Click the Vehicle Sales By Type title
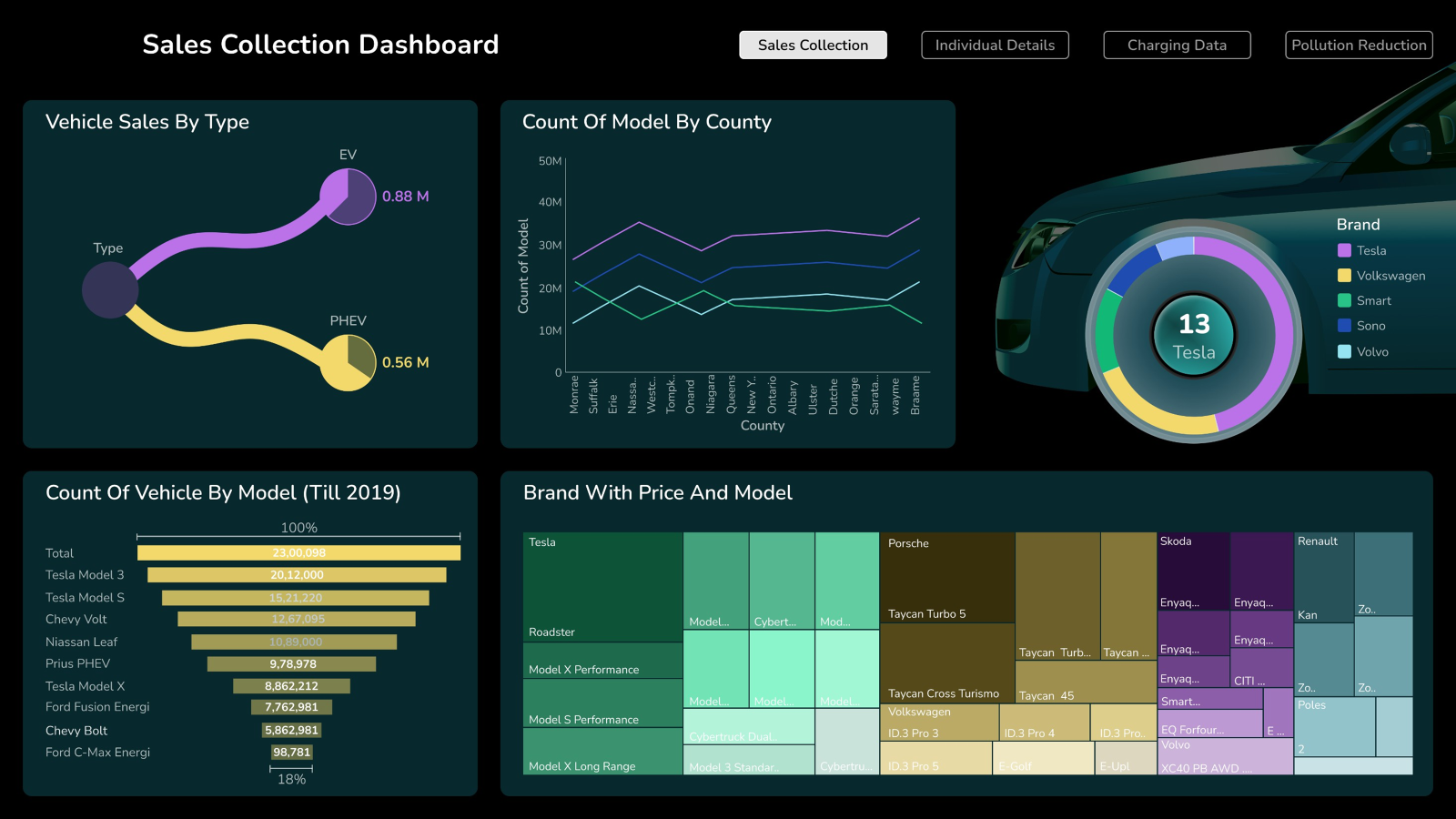Screen dimensions: 1456x819 [x=147, y=122]
